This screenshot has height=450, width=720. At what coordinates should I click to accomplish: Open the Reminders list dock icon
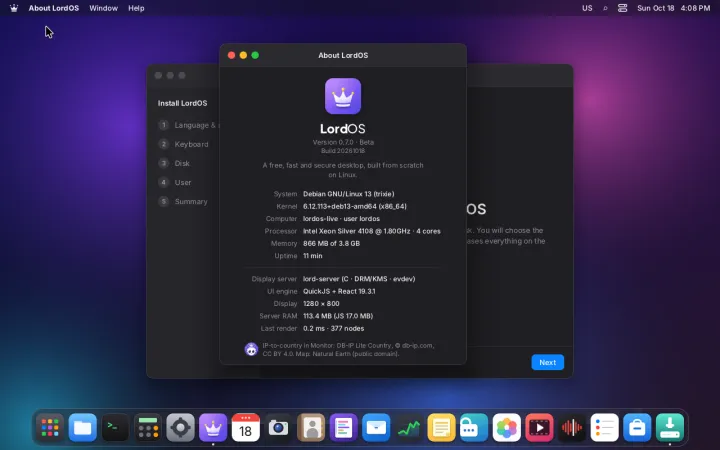604,428
